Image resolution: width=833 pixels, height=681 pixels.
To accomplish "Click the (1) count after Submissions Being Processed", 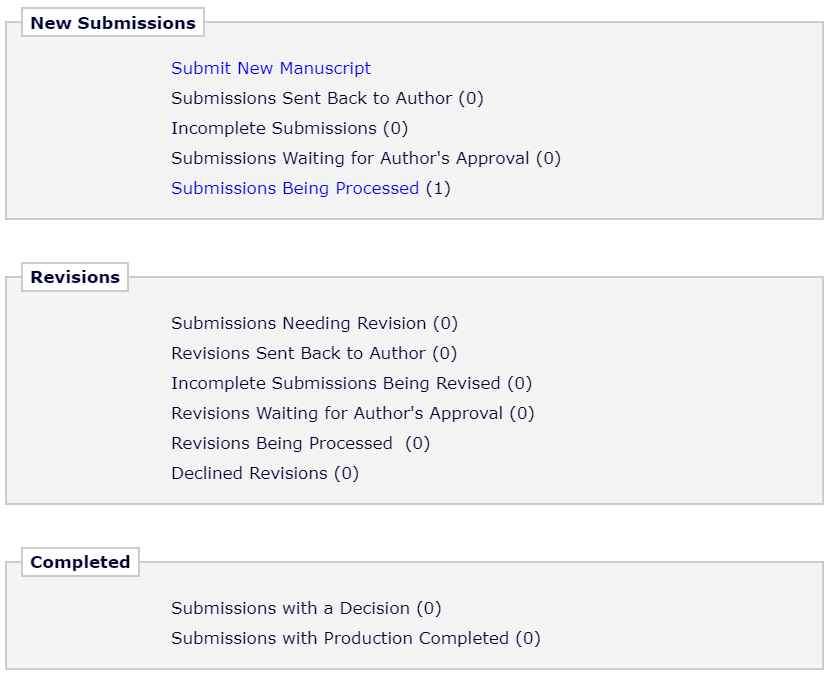I will [438, 188].
